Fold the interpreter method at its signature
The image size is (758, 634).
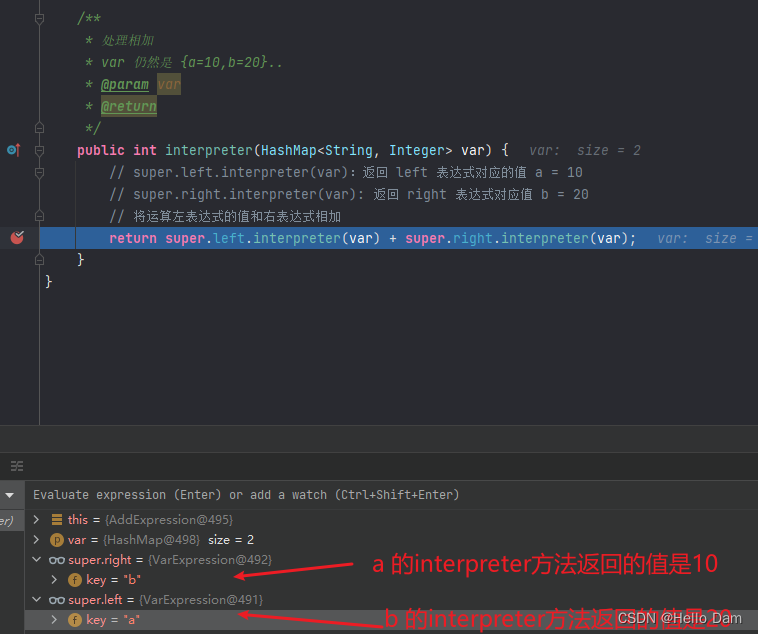tap(40, 150)
